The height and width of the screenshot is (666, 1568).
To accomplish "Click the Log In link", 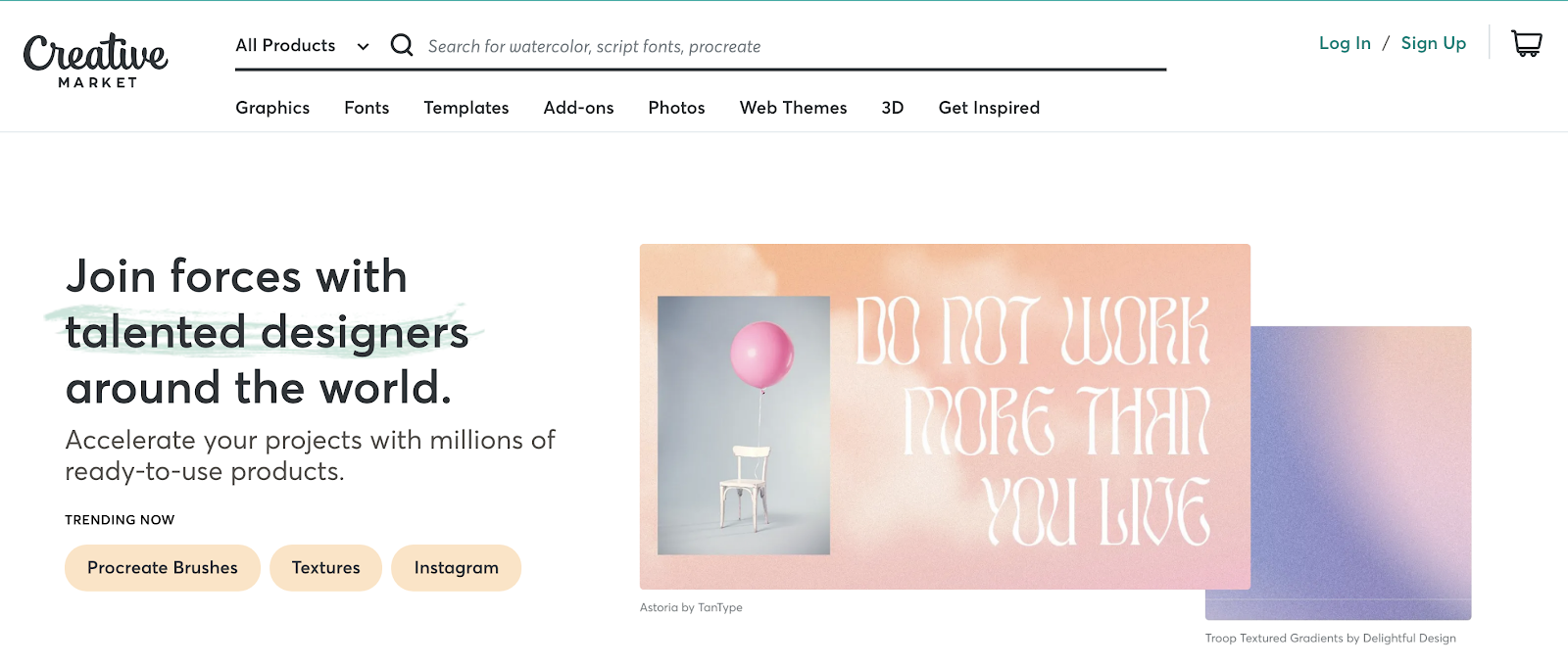I will pyautogui.click(x=1345, y=43).
